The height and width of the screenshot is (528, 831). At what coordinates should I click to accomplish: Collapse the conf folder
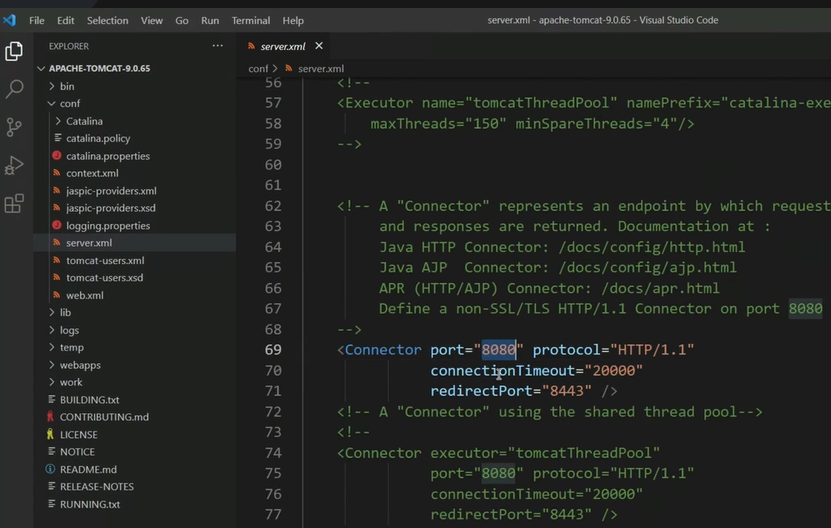click(x=51, y=103)
